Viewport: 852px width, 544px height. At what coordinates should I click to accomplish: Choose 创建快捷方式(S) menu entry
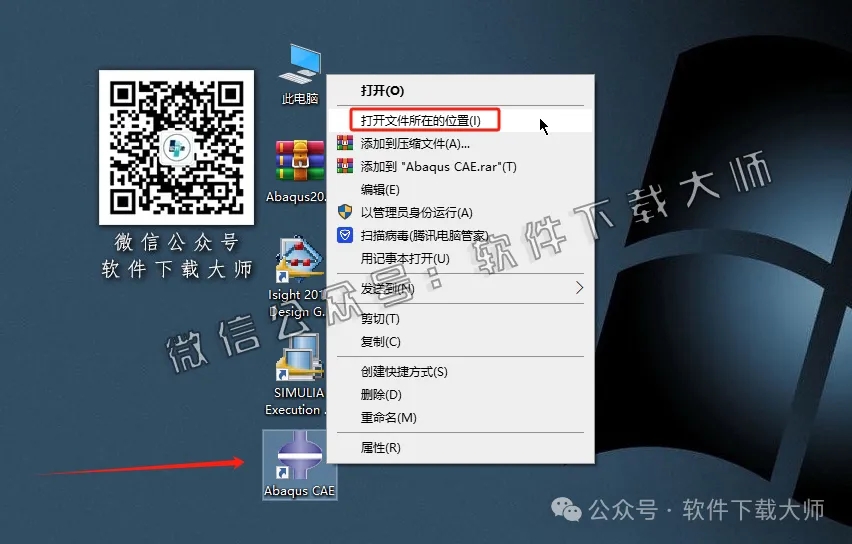pyautogui.click(x=460, y=372)
